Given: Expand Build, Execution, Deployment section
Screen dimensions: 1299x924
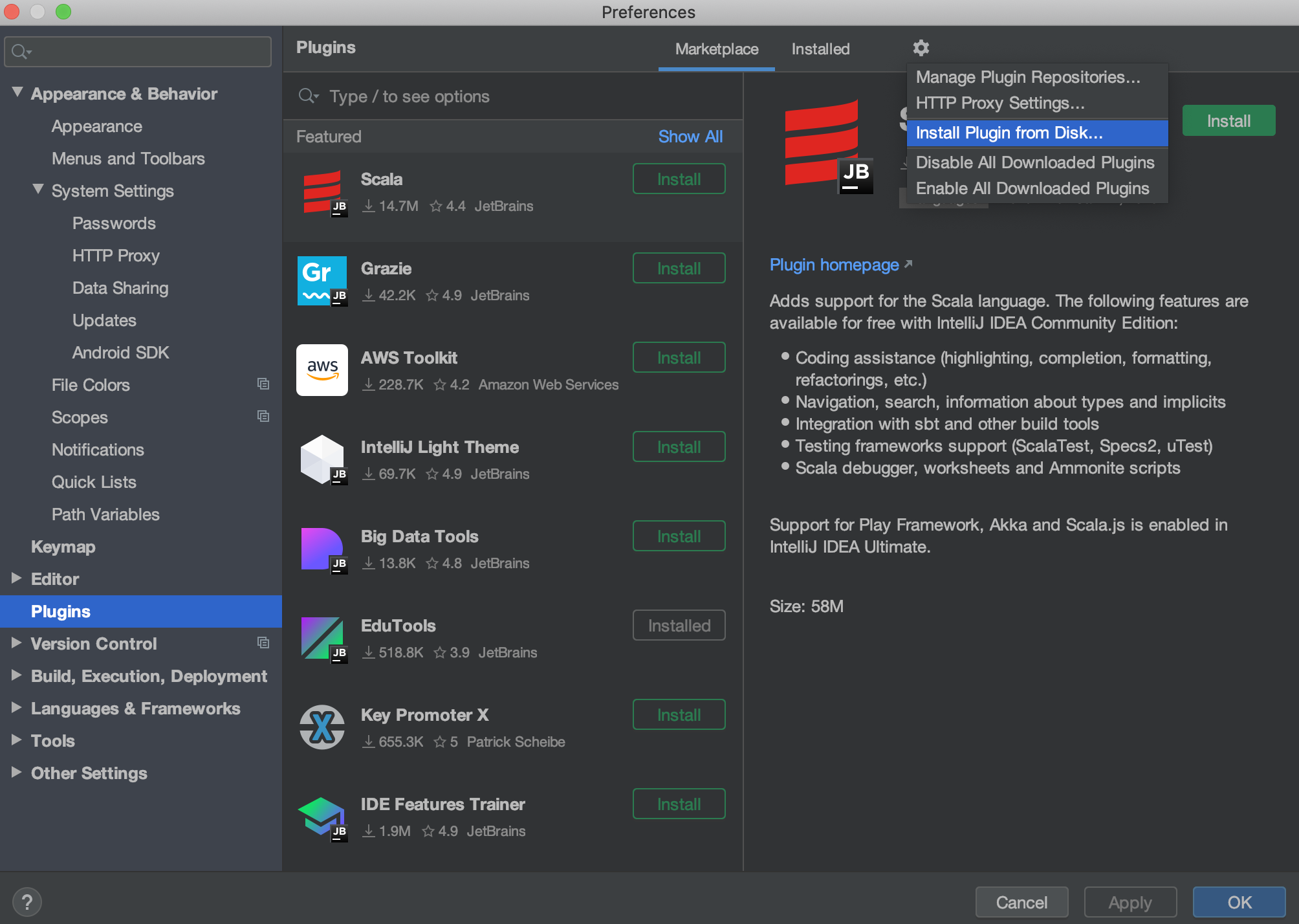Looking at the screenshot, I should pos(17,676).
